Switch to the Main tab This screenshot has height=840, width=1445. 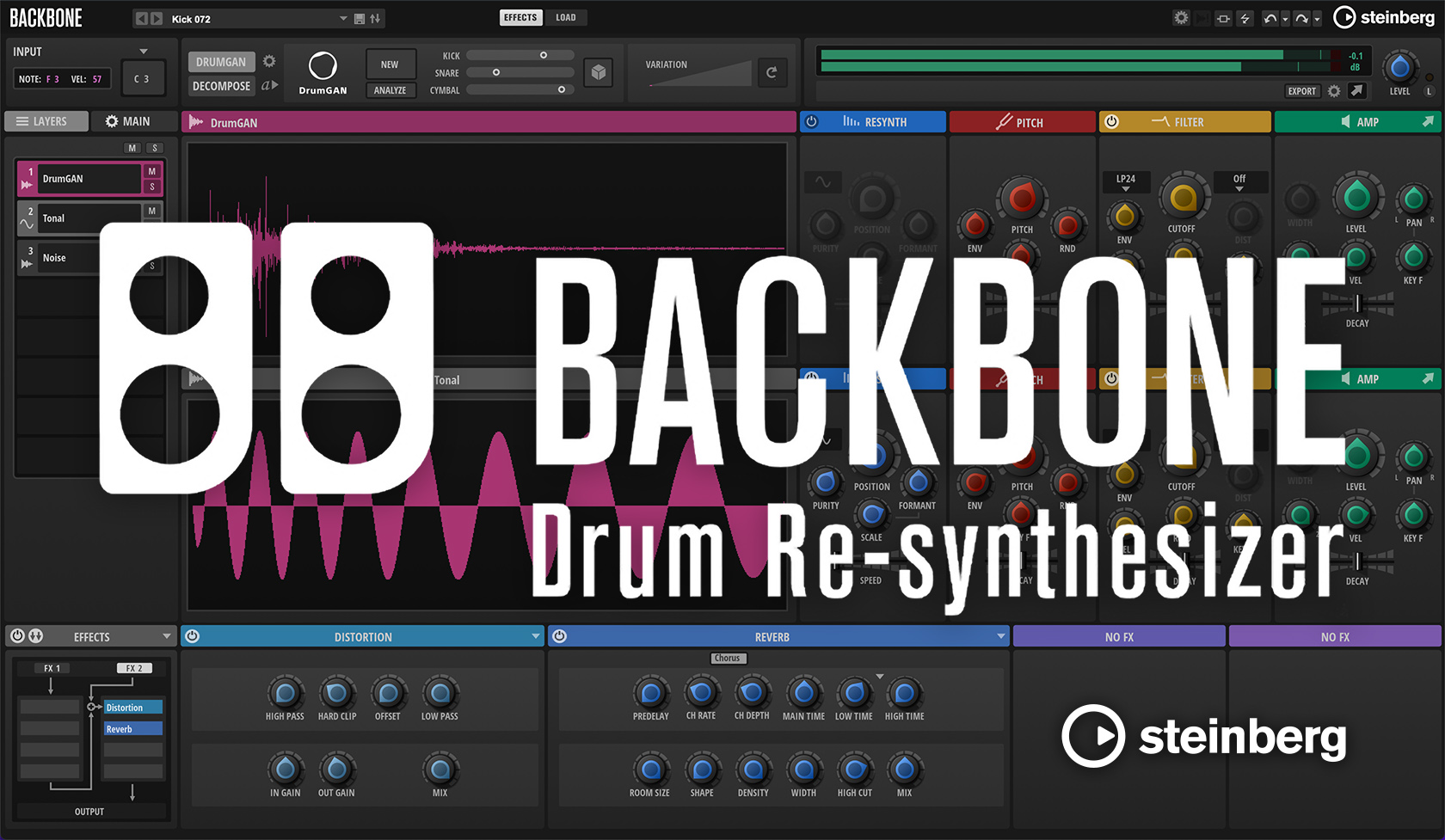point(134,121)
